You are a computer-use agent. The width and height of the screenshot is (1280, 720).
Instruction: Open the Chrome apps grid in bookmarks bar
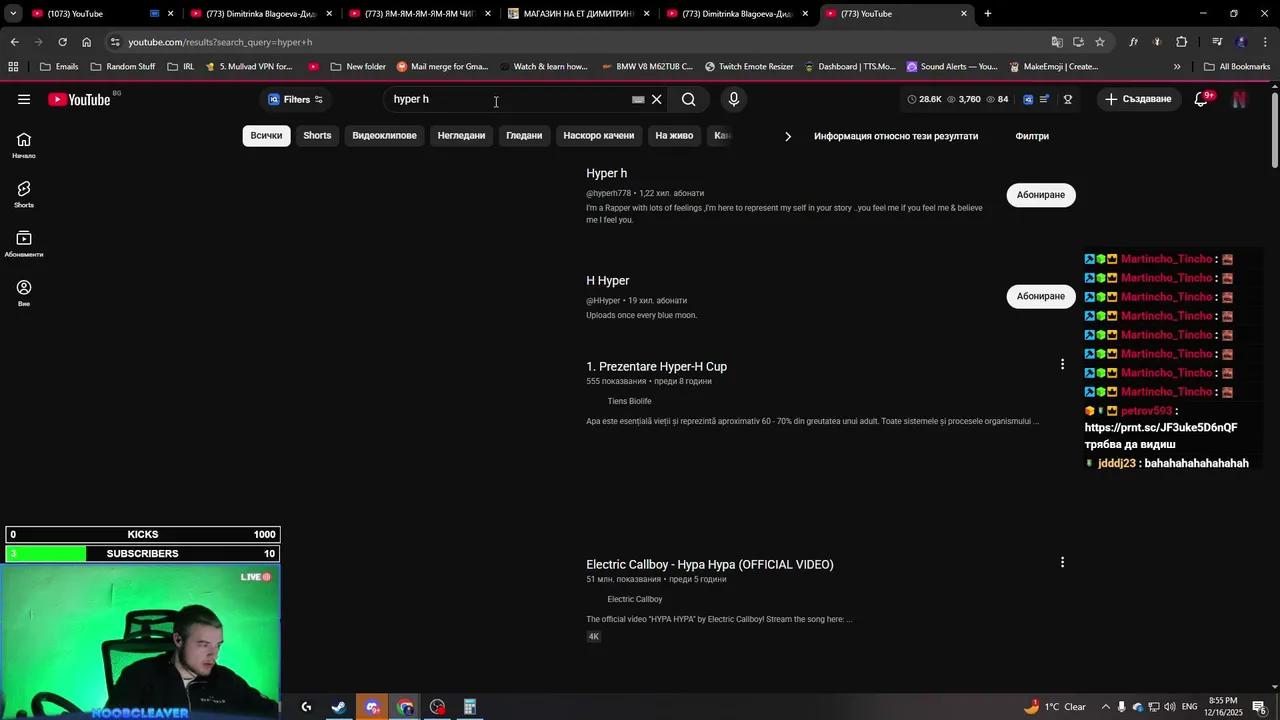point(13,67)
